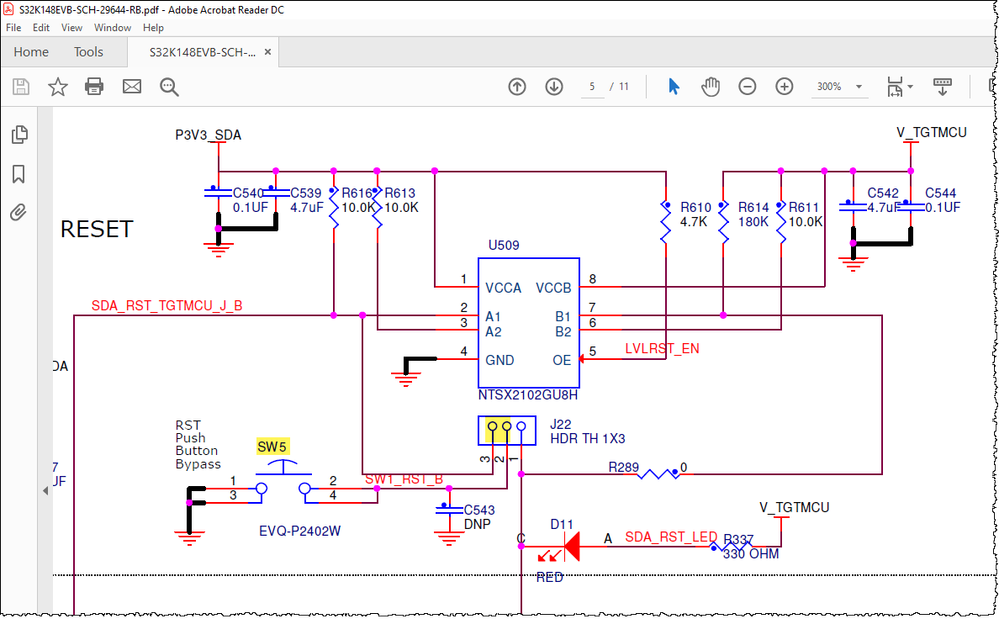Viewport: 999px width, 619px height.
Task: Switch to the hand pan tool
Action: point(710,87)
